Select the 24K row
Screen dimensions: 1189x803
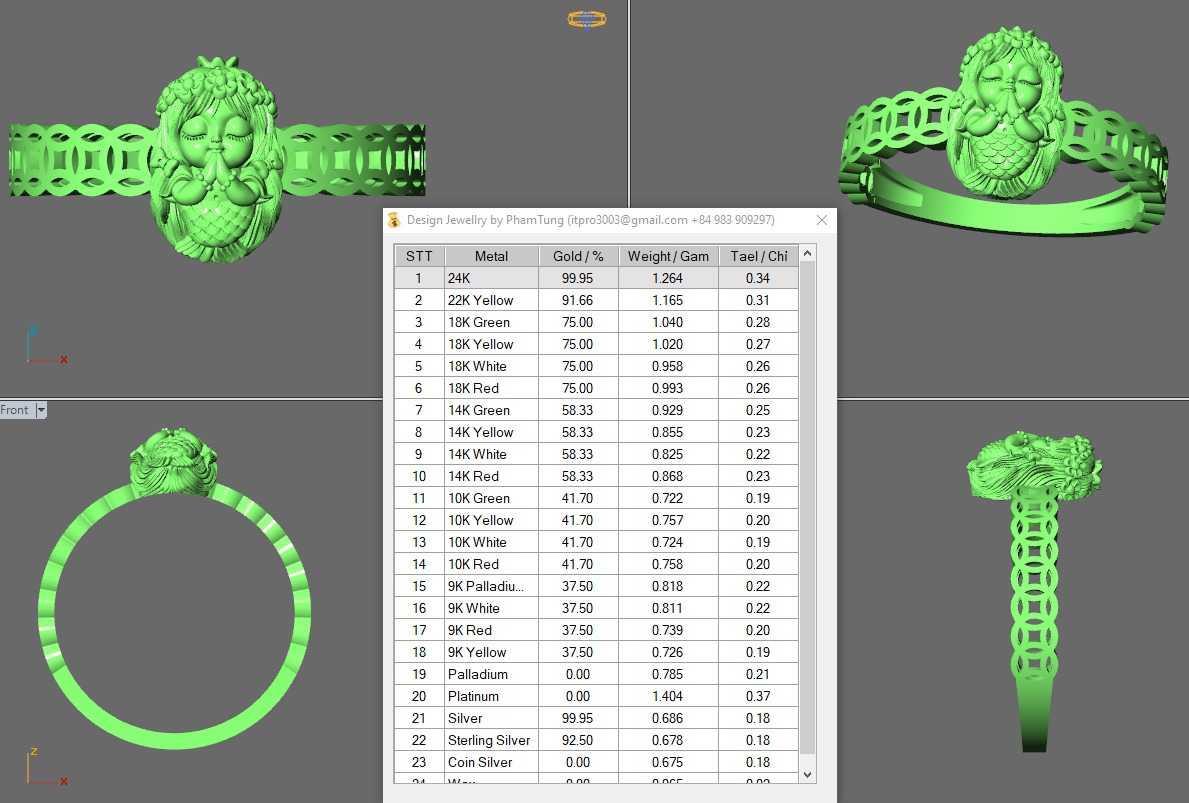[x=596, y=278]
